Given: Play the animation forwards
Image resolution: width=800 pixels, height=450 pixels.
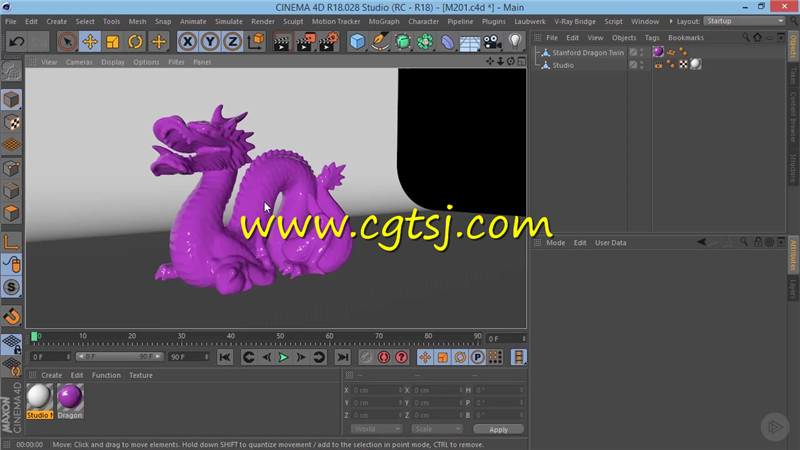Looking at the screenshot, I should [283, 357].
